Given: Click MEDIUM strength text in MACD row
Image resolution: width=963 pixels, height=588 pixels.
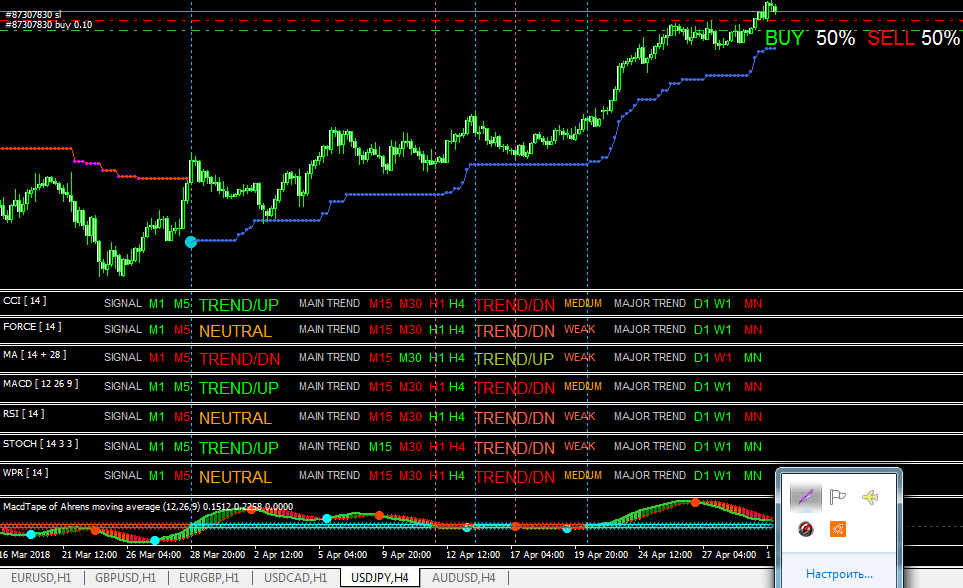Looking at the screenshot, I should point(583,386).
